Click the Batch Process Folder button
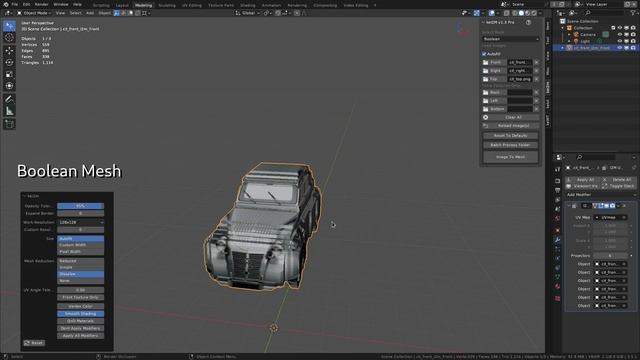The image size is (640, 360). point(511,145)
